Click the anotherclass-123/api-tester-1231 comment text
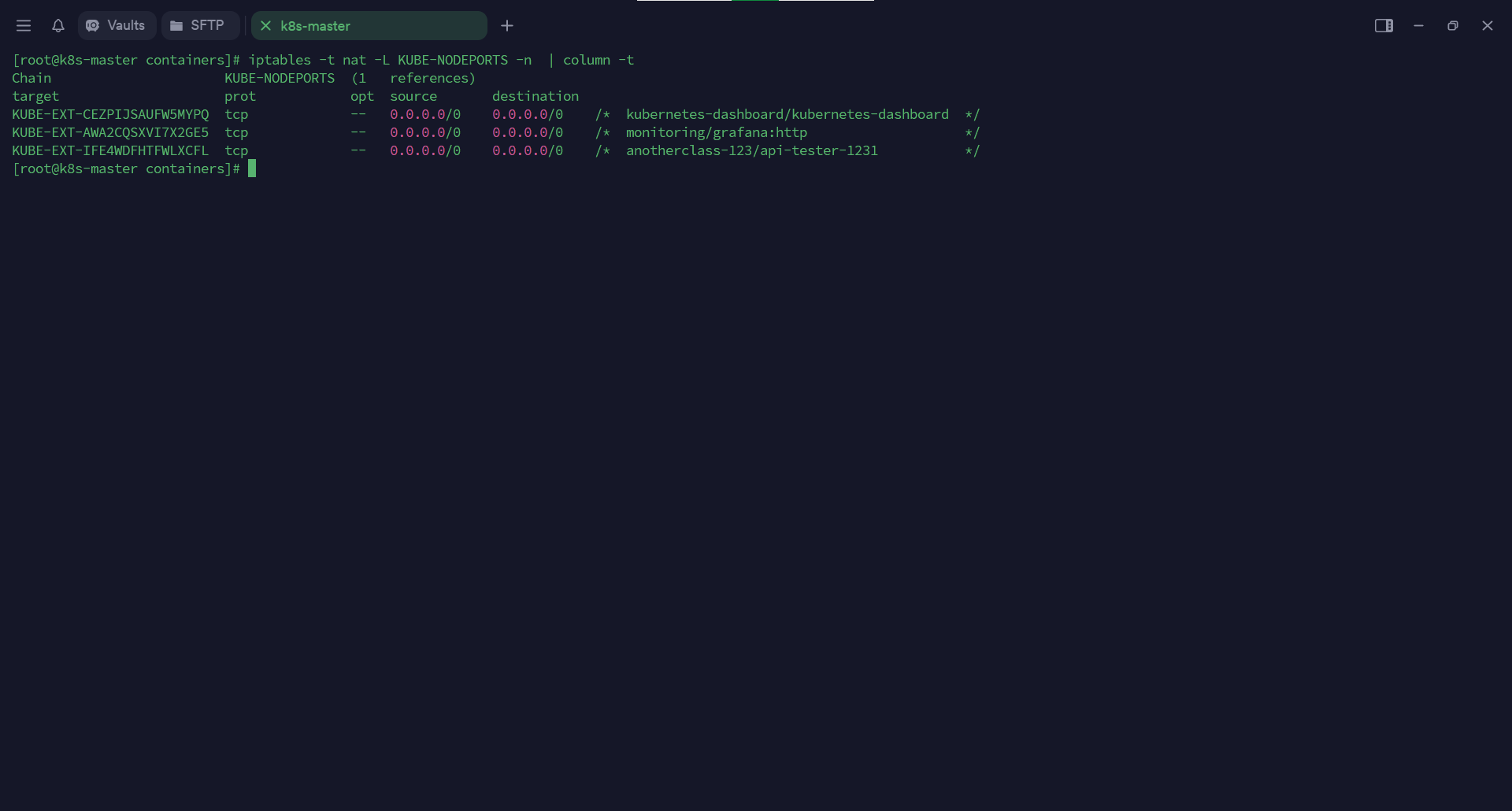 pyautogui.click(x=752, y=150)
